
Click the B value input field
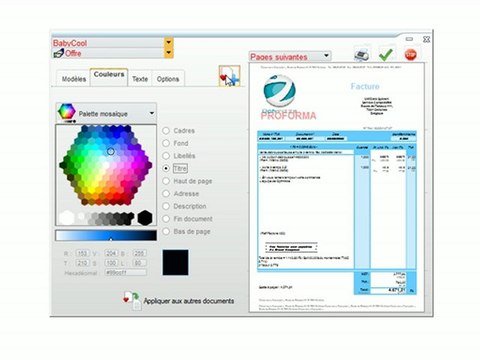click(x=139, y=253)
